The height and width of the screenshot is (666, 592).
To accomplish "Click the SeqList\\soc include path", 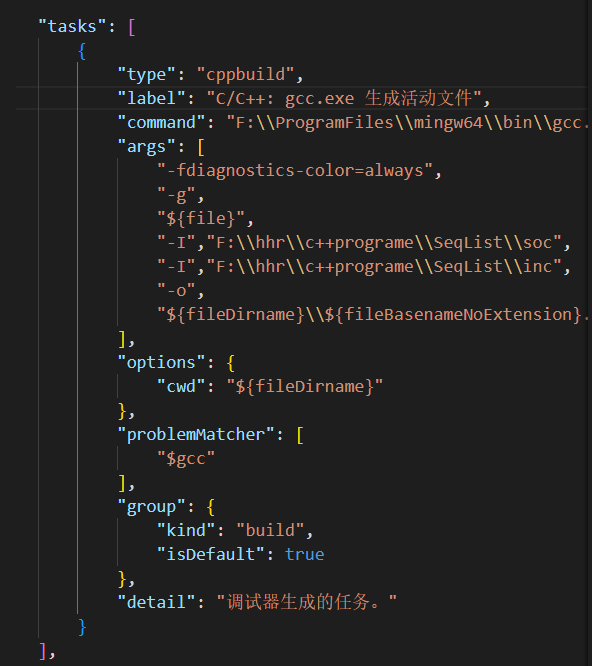I will pos(384,243).
